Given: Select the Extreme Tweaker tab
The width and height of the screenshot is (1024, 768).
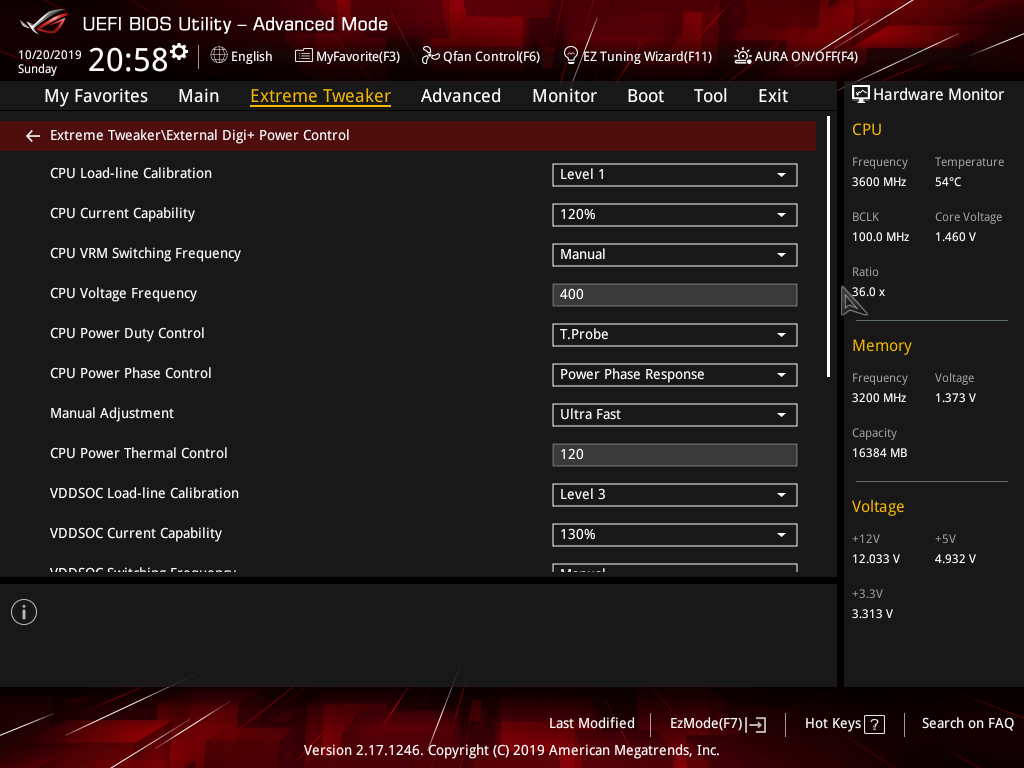Looking at the screenshot, I should (321, 96).
